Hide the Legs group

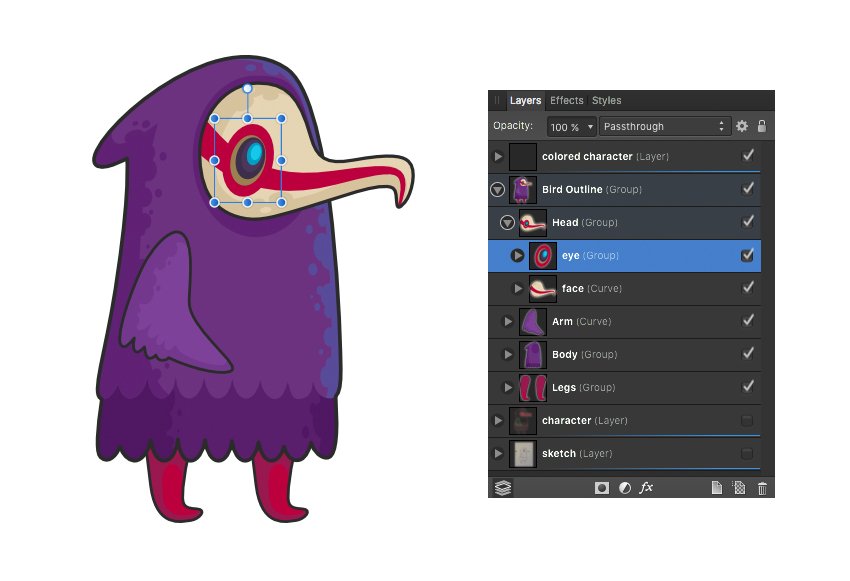(748, 387)
